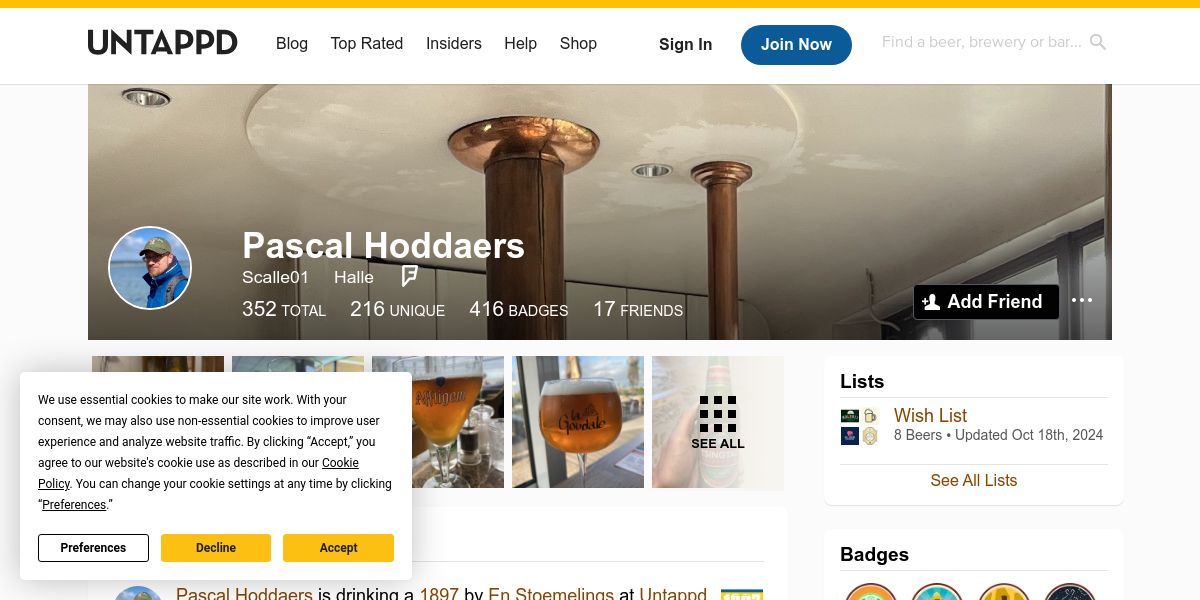
Task: Focus the find a beer search field
Action: click(x=982, y=42)
